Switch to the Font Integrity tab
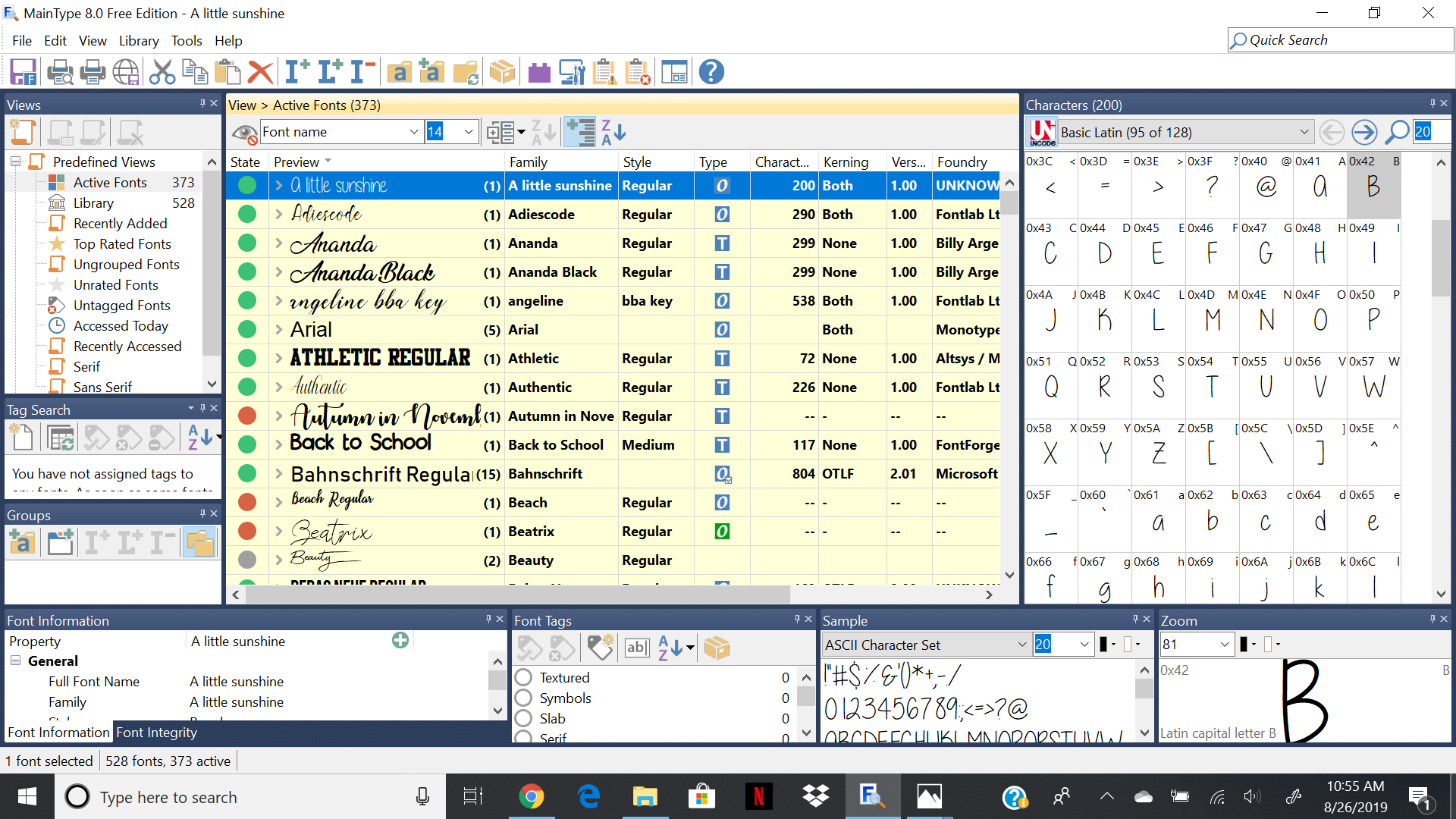This screenshot has height=819, width=1456. 156,732
